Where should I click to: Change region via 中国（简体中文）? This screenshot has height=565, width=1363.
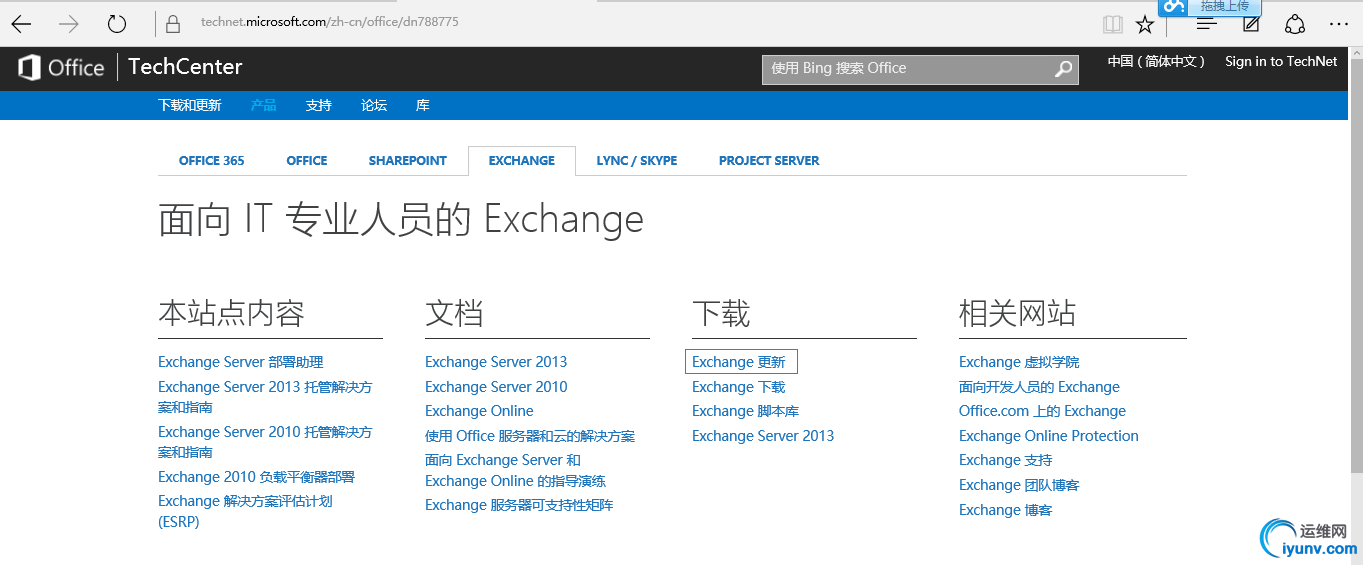pyautogui.click(x=1157, y=62)
